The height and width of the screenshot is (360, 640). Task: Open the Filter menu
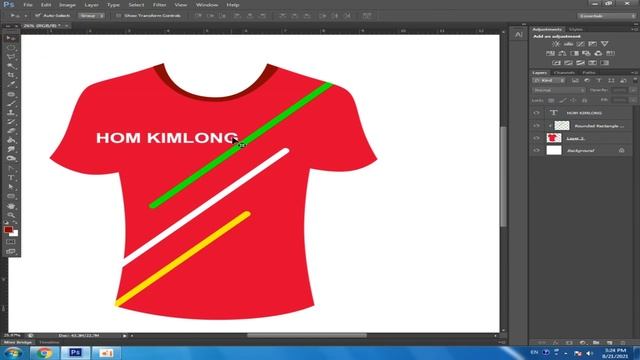click(x=160, y=5)
